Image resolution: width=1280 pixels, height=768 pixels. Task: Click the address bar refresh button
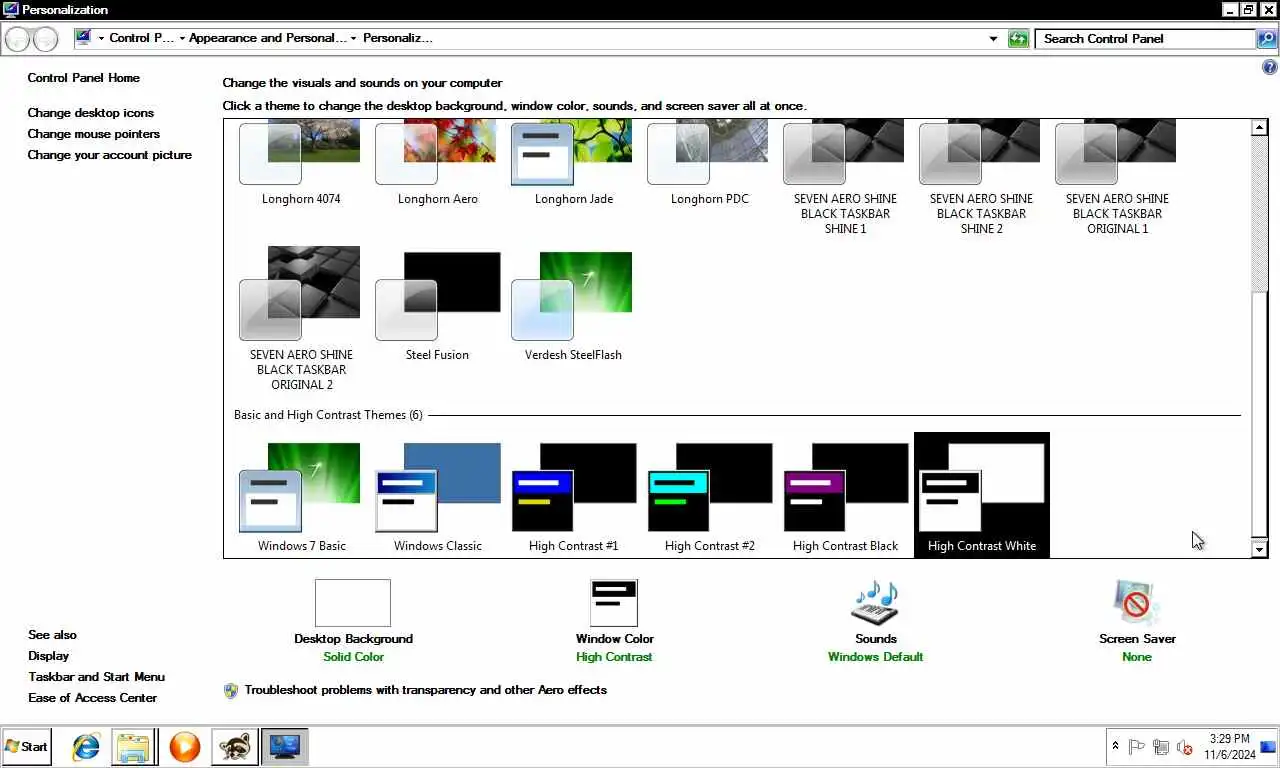1018,39
